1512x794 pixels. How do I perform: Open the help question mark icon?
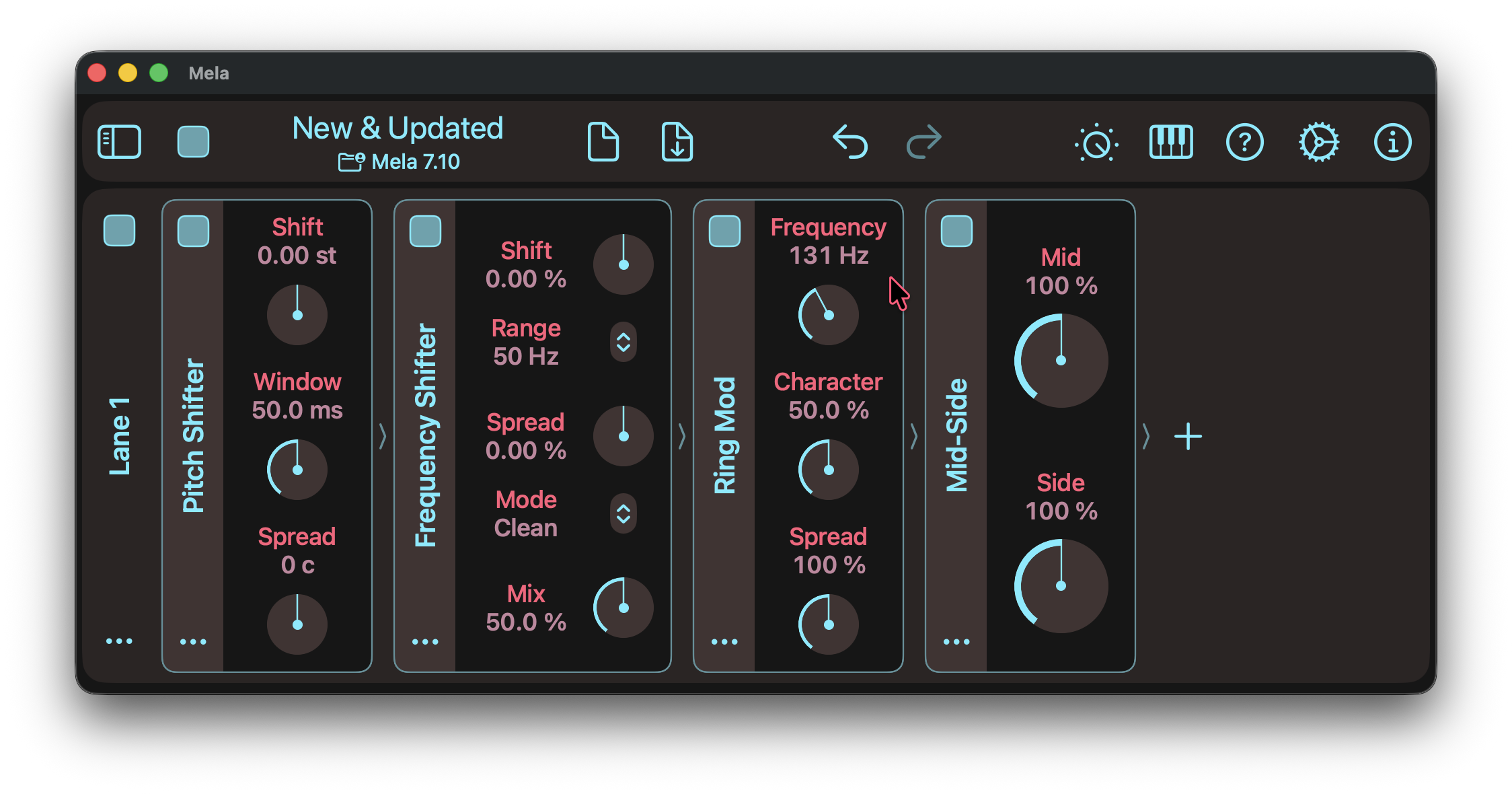click(x=1245, y=142)
